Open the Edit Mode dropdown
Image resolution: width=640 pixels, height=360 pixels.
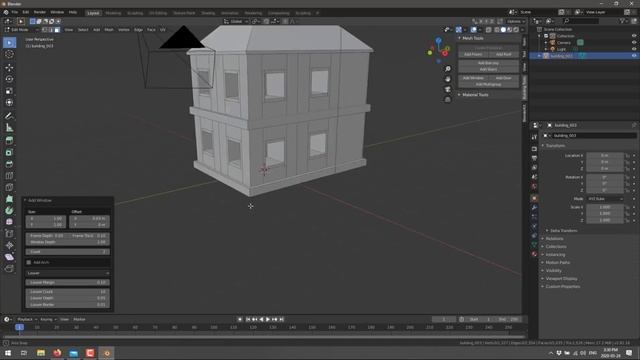coord(21,29)
